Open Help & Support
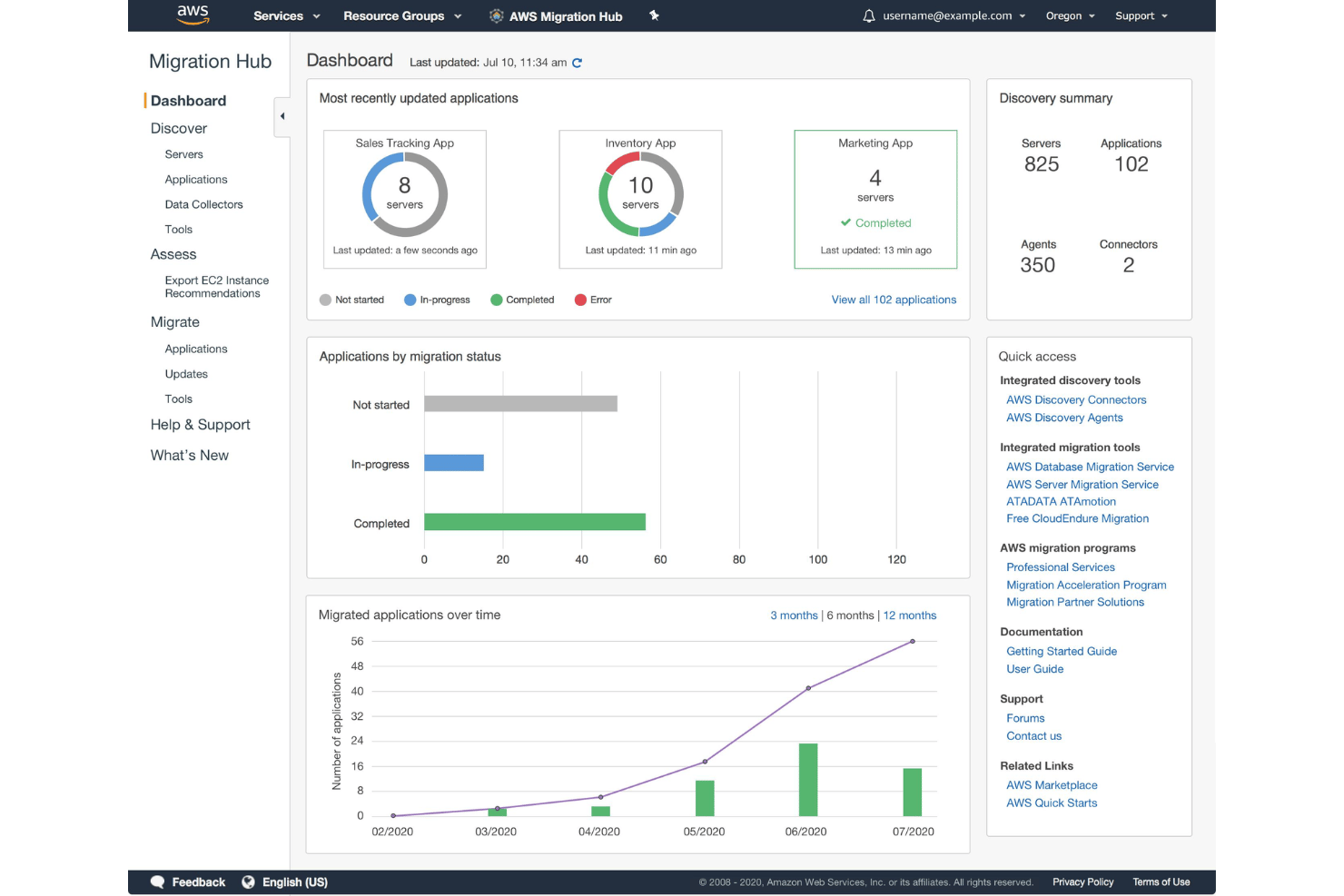The image size is (1344, 896). (x=201, y=425)
